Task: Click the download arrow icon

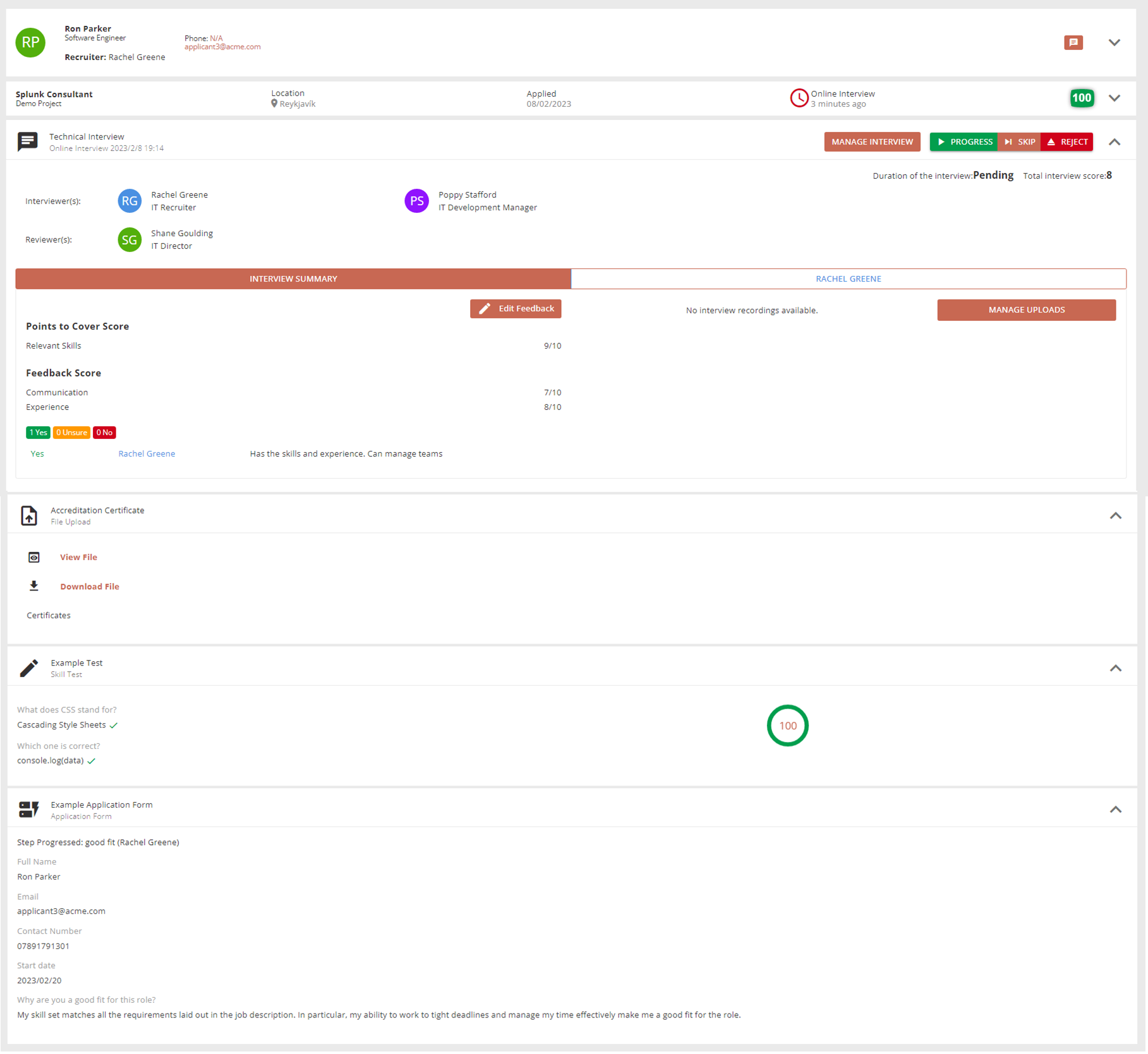Action: click(x=34, y=586)
